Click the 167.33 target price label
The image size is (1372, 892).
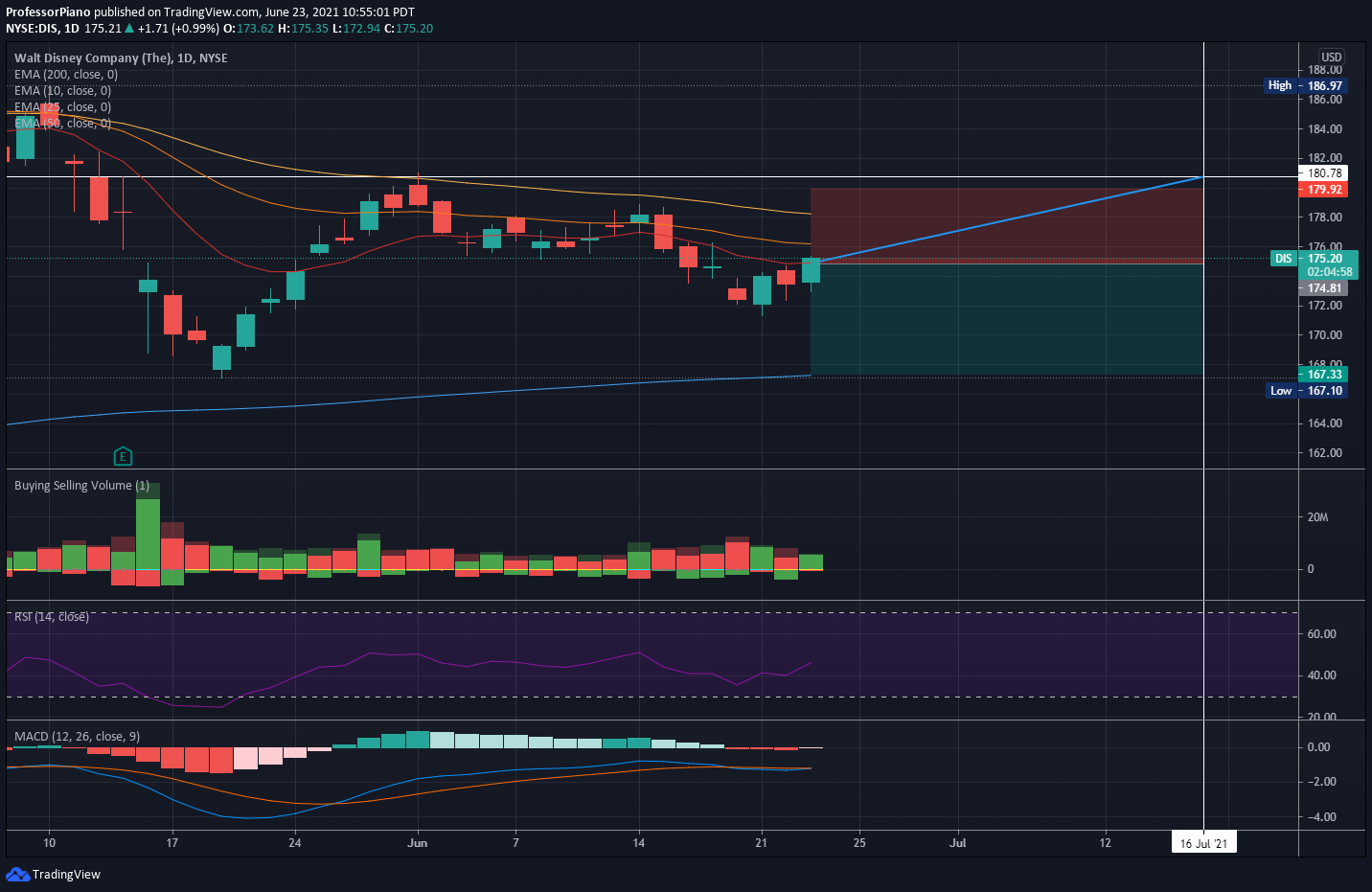tap(1324, 375)
